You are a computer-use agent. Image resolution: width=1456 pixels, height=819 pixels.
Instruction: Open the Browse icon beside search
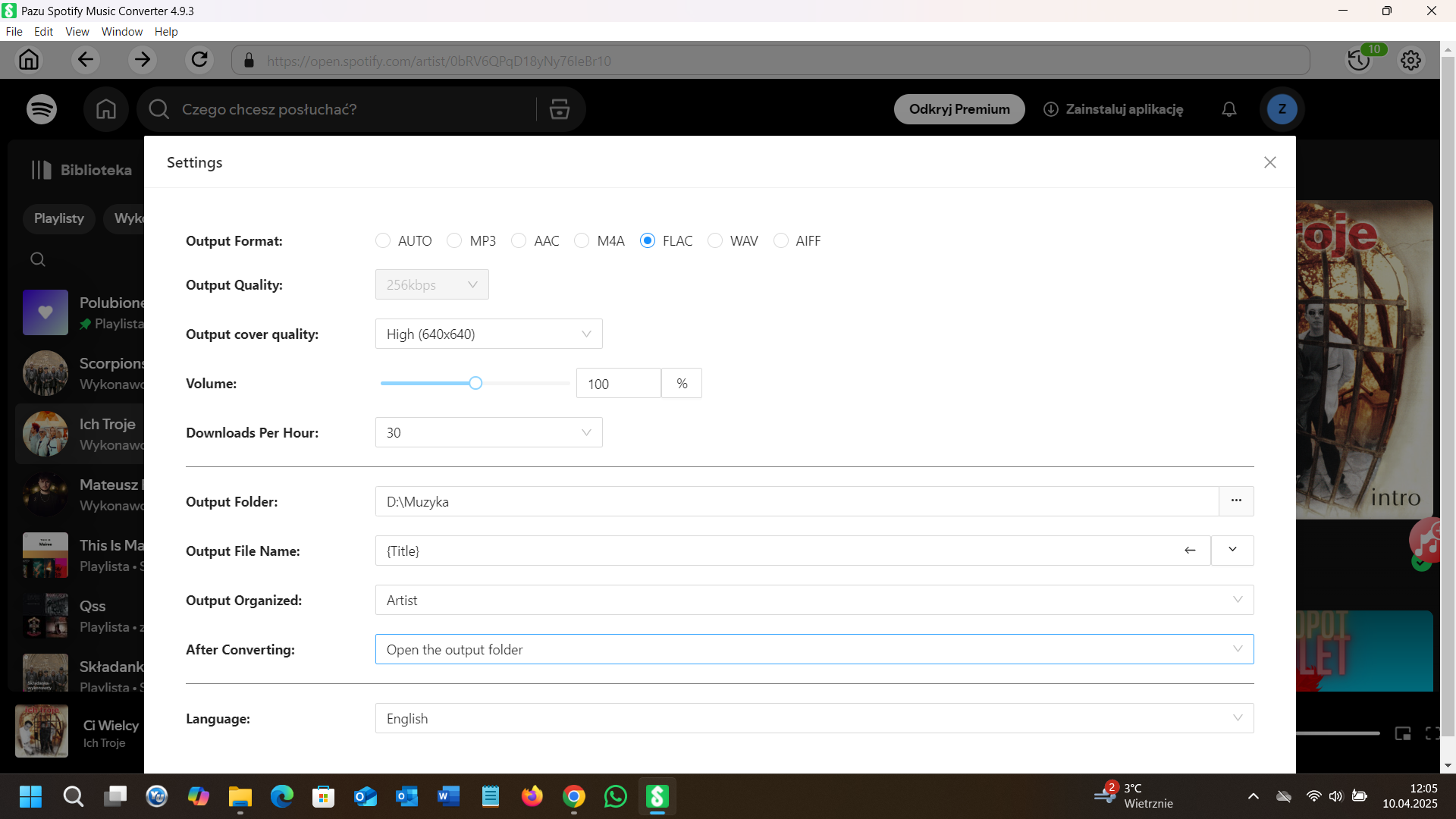pos(560,109)
